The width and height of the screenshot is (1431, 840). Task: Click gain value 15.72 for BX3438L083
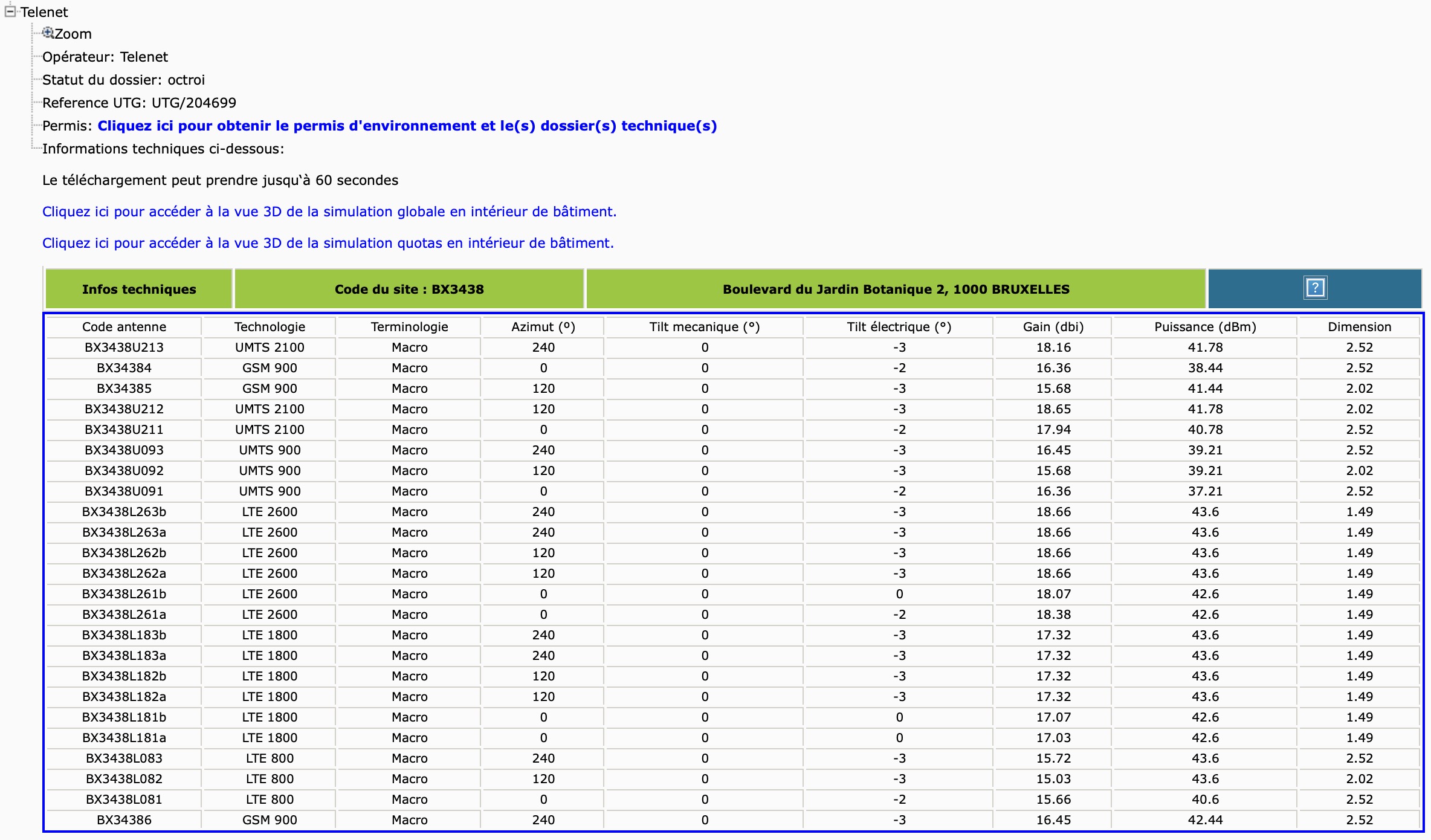(1053, 758)
